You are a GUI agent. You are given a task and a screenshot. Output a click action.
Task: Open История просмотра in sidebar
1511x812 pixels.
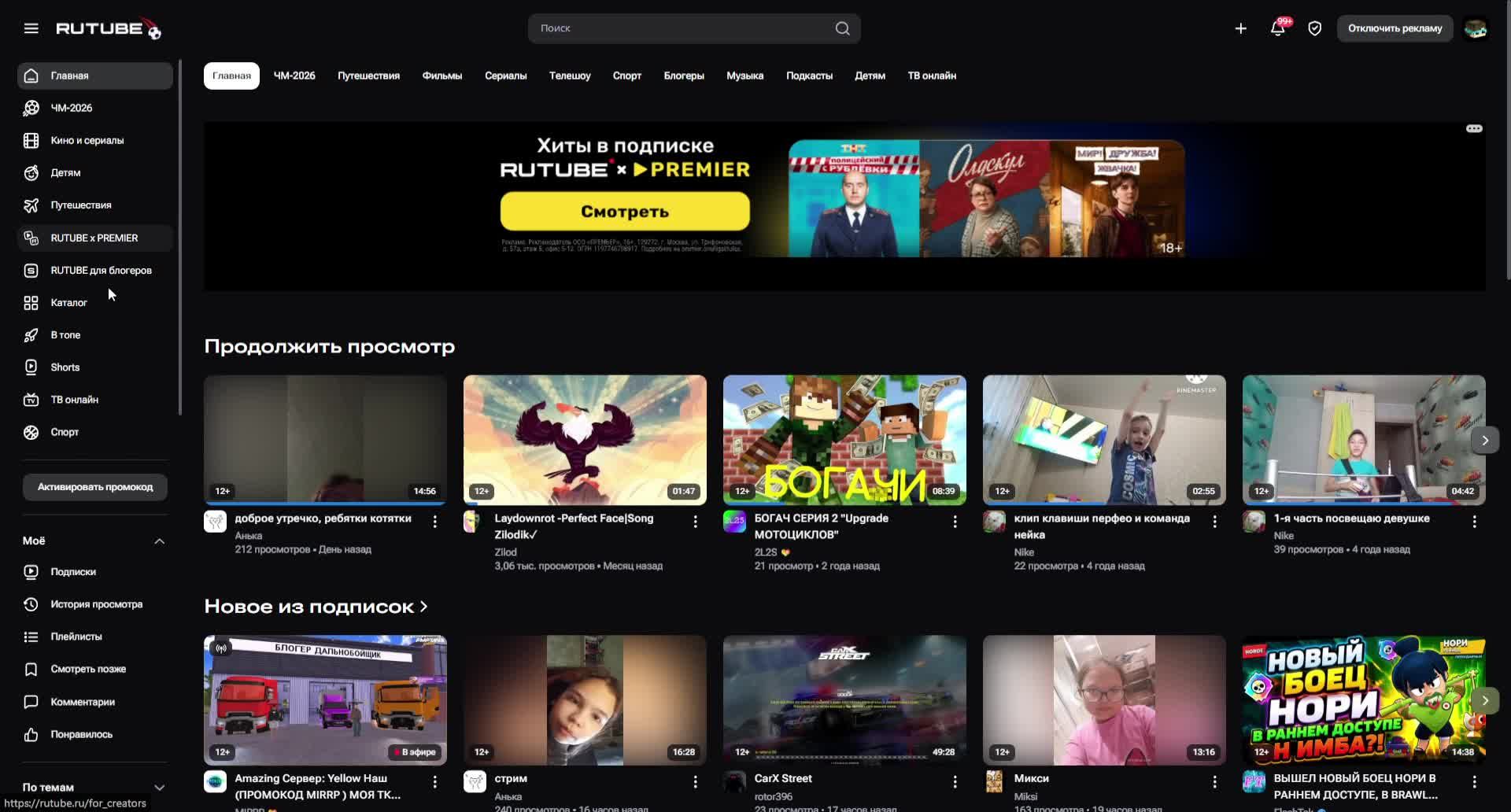tap(95, 604)
